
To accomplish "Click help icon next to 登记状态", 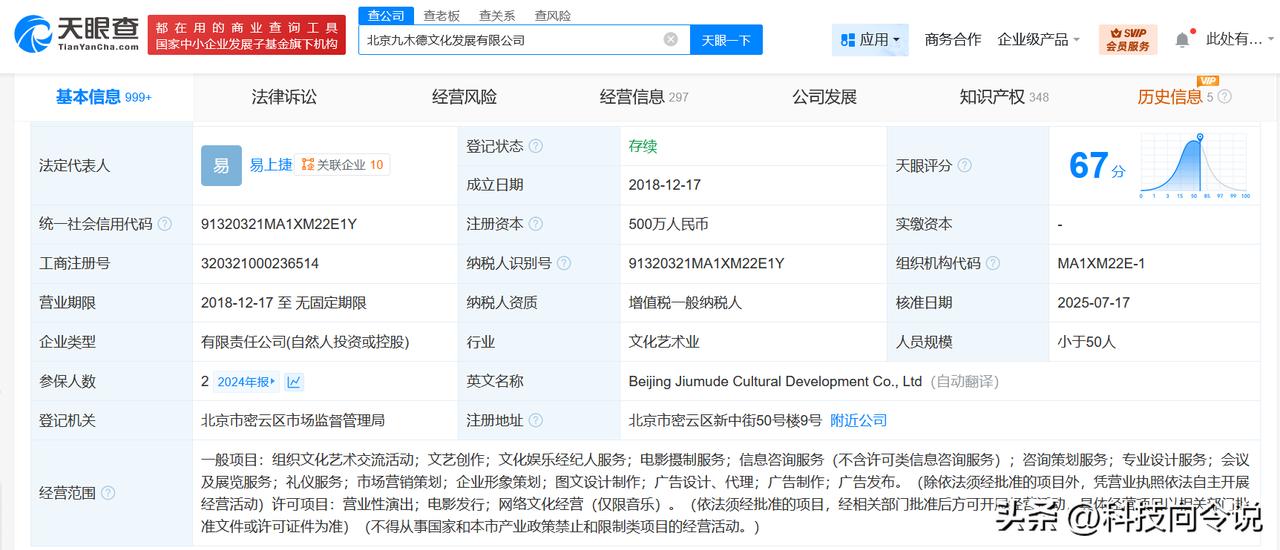I will [536, 146].
